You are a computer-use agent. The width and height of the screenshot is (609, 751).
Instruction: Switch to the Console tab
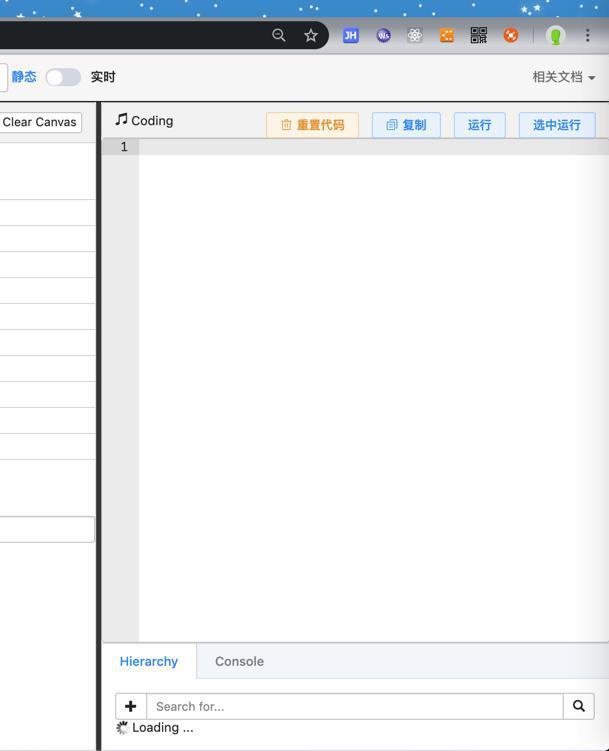tap(239, 661)
